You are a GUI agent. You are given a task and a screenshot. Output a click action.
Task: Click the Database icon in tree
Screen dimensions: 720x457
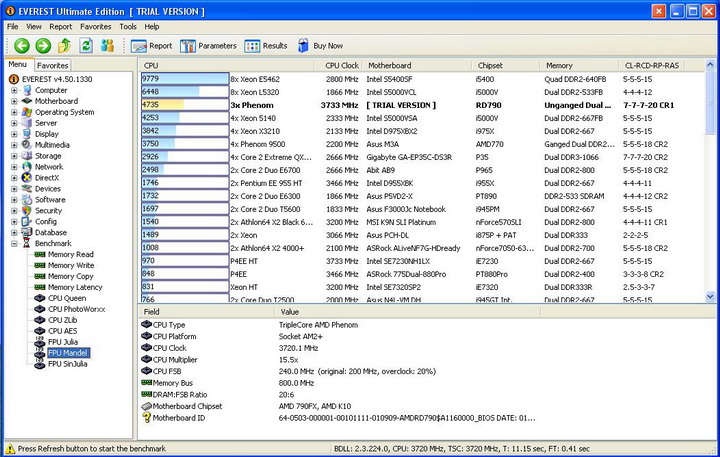pyautogui.click(x=27, y=232)
